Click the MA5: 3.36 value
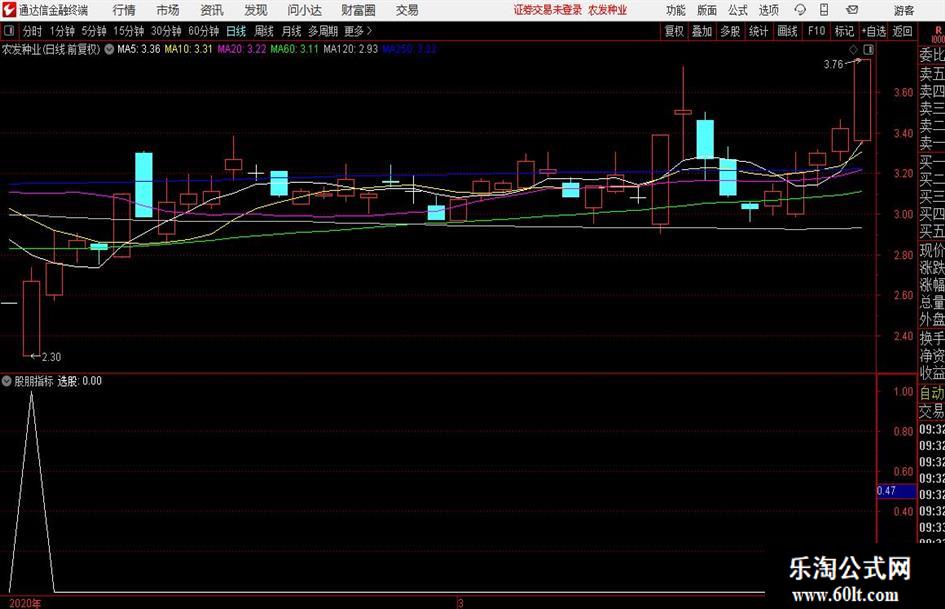The height and width of the screenshot is (609, 945). 139,49
